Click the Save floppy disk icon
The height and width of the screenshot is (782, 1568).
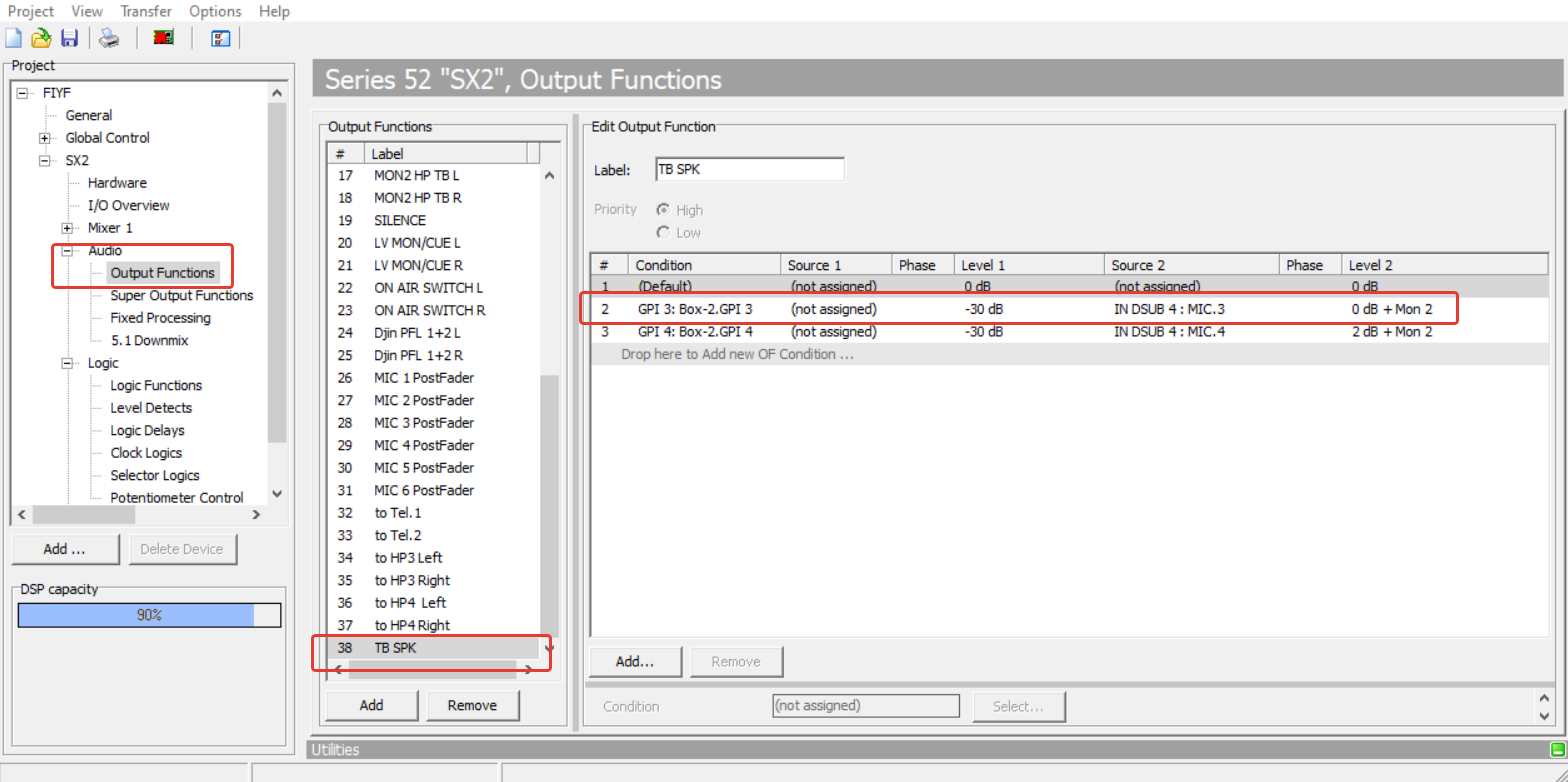pyautogui.click(x=69, y=39)
